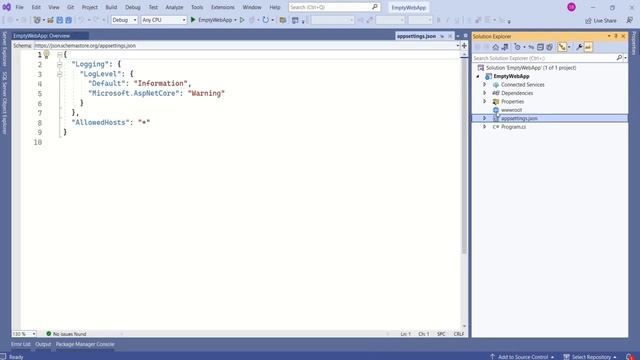Click Collapse All icon in Solution Explorer
Viewport: 640px width, 360px height.
pos(540,47)
